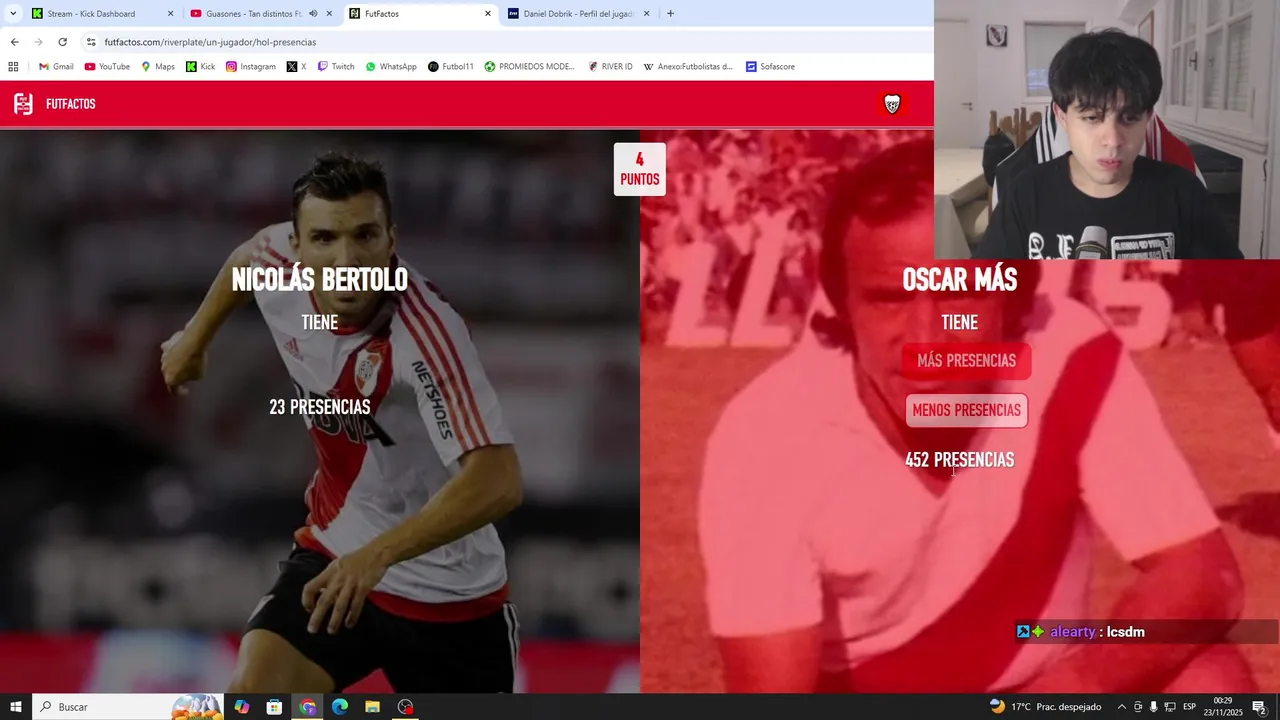Go forward with the forward arrow

click(x=38, y=42)
